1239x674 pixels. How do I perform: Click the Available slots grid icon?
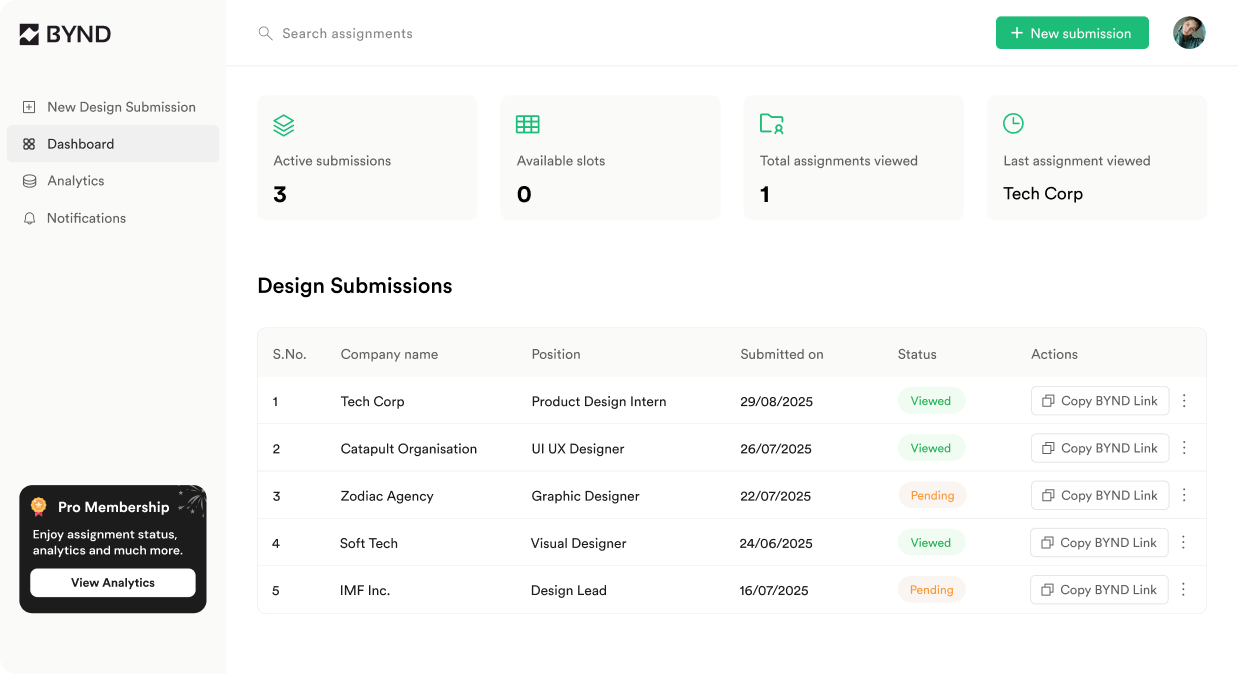coord(527,124)
